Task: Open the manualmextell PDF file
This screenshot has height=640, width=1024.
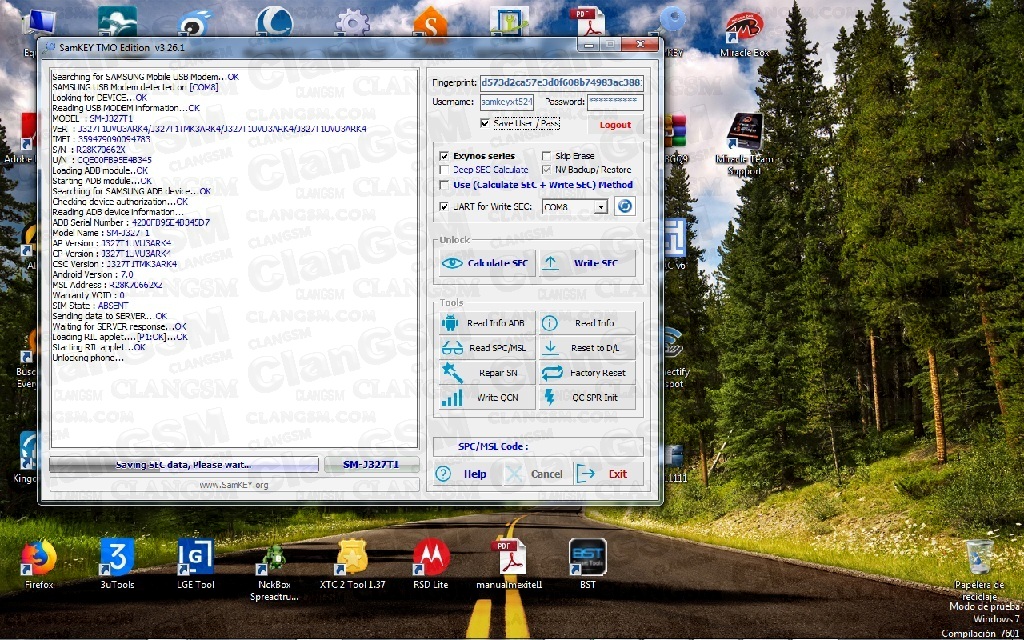Action: [509, 564]
